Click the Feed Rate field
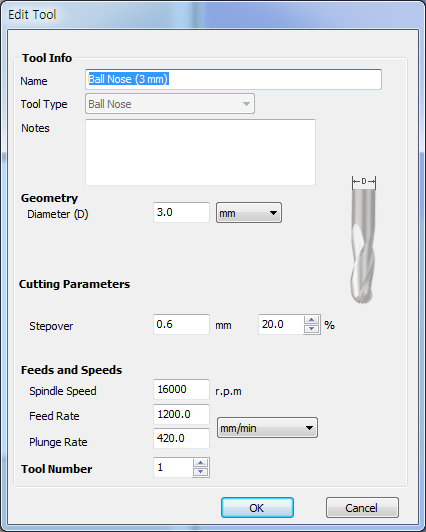 click(181, 414)
